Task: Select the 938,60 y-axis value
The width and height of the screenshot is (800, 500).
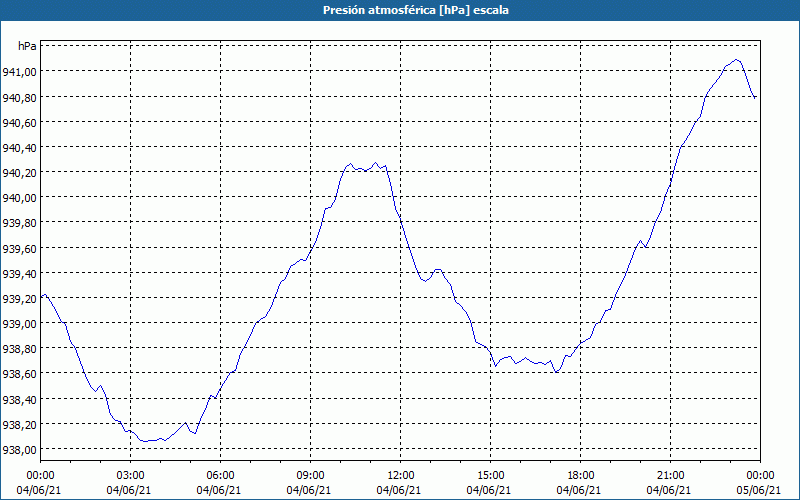Action: click(x=19, y=374)
